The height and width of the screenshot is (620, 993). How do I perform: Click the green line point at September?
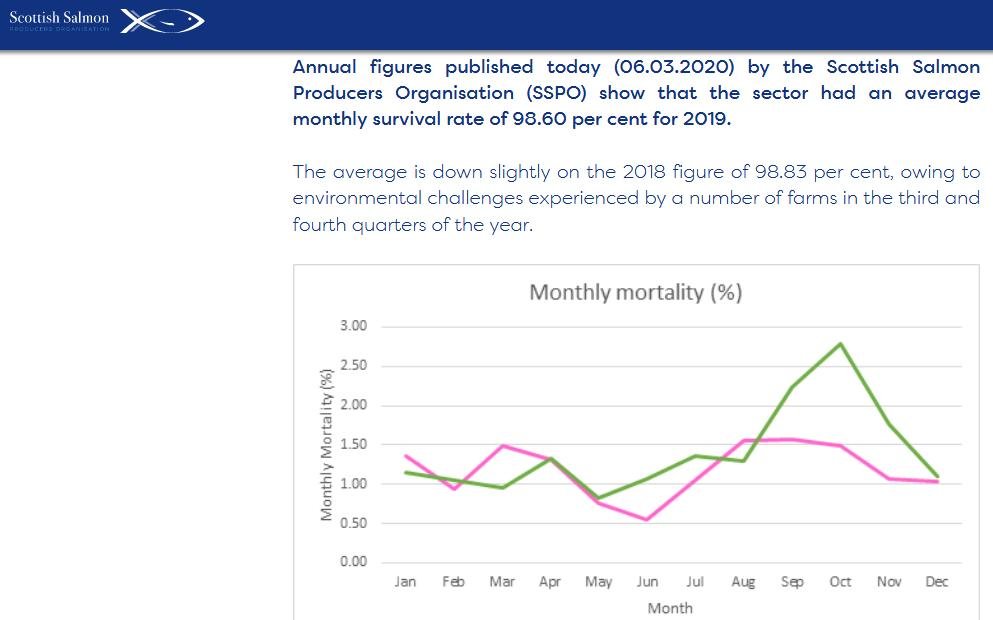coord(791,387)
